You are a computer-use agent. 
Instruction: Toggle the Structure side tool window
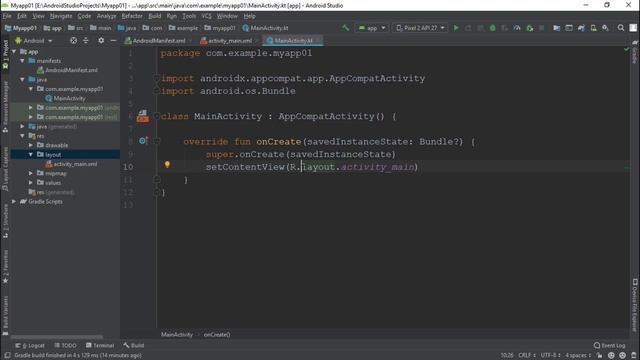coord(5,222)
